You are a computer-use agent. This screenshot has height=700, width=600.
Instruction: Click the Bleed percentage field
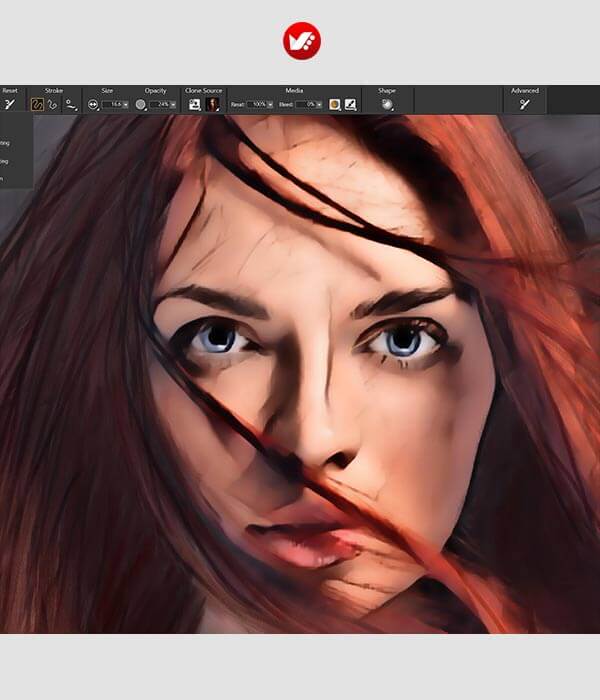coord(306,104)
